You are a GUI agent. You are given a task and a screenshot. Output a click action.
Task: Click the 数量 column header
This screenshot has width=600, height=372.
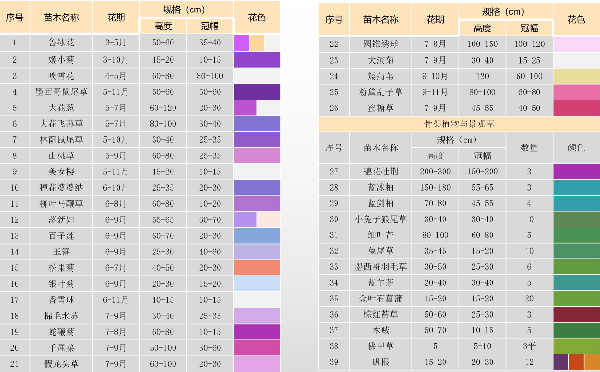[529, 147]
